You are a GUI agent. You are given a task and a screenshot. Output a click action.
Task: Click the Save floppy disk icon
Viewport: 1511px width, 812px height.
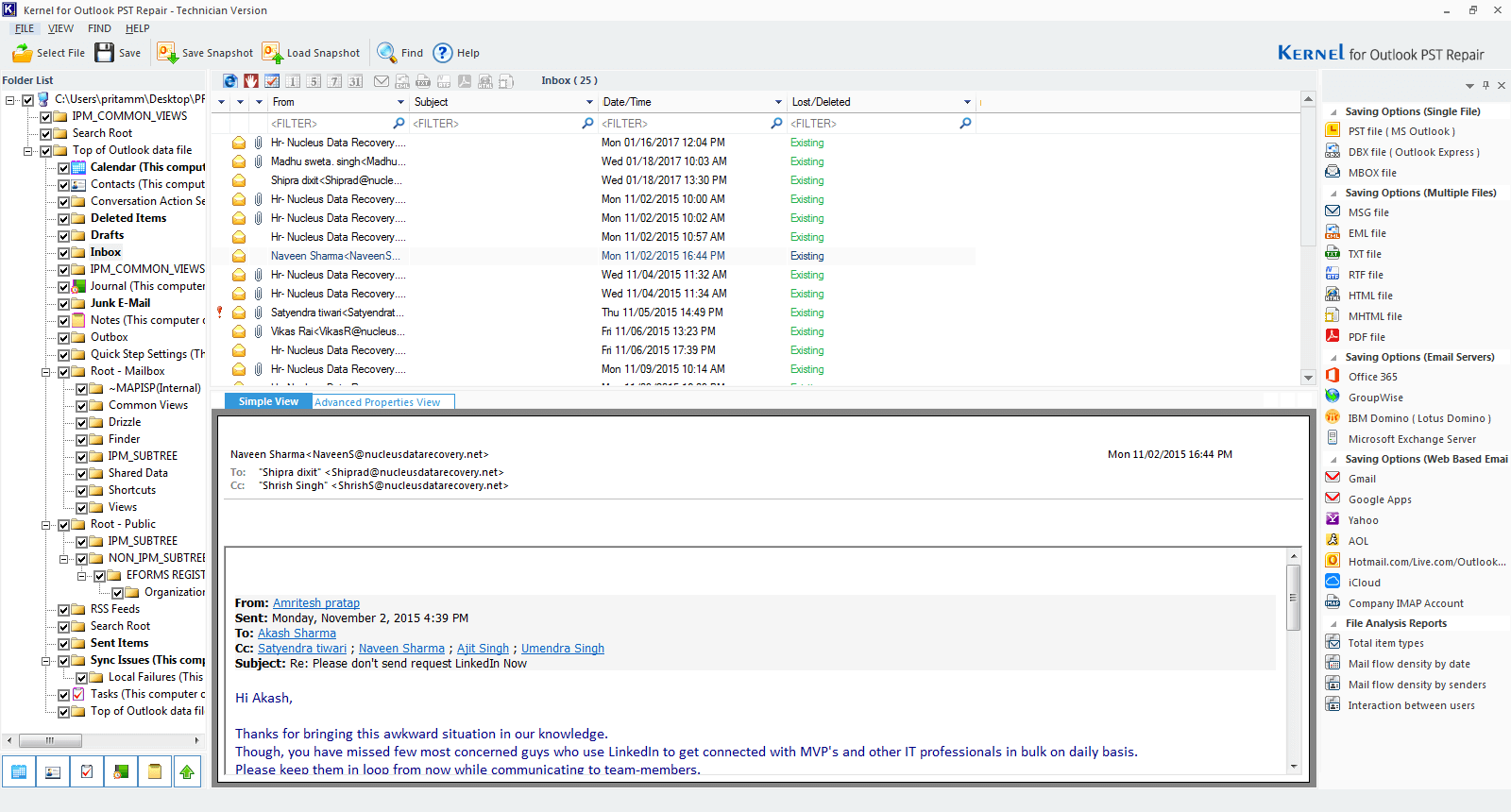point(105,53)
